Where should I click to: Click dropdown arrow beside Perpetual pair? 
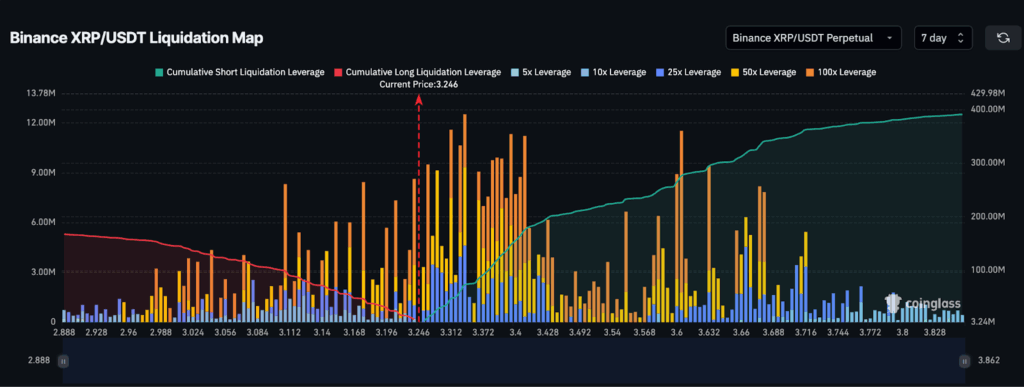pyautogui.click(x=889, y=38)
